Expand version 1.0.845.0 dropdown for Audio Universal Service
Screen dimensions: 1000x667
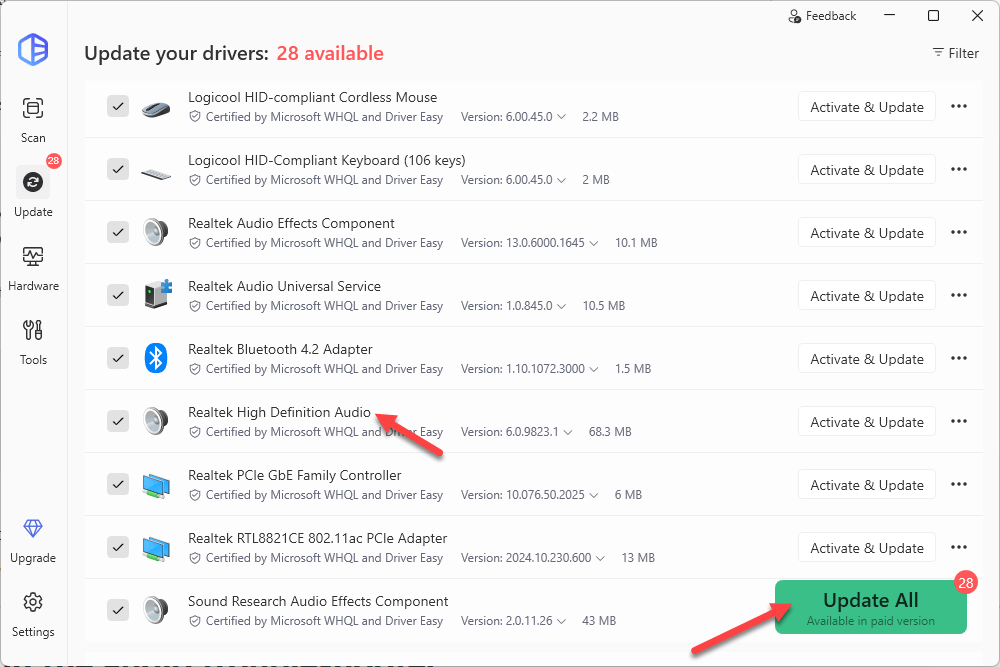[x=561, y=306]
